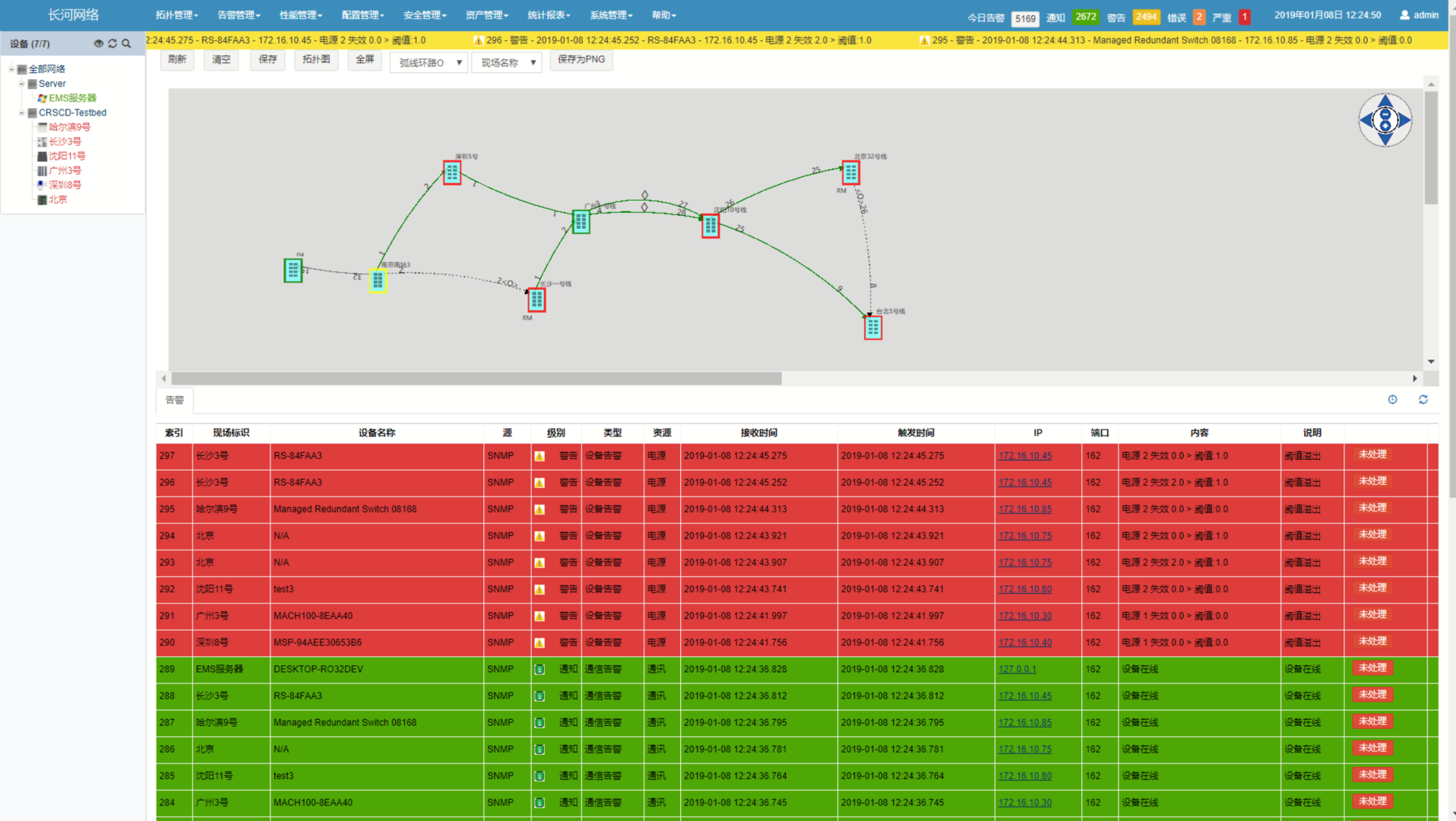Click the device panel refresh icon
The width and height of the screenshot is (1456, 821).
(x=112, y=44)
